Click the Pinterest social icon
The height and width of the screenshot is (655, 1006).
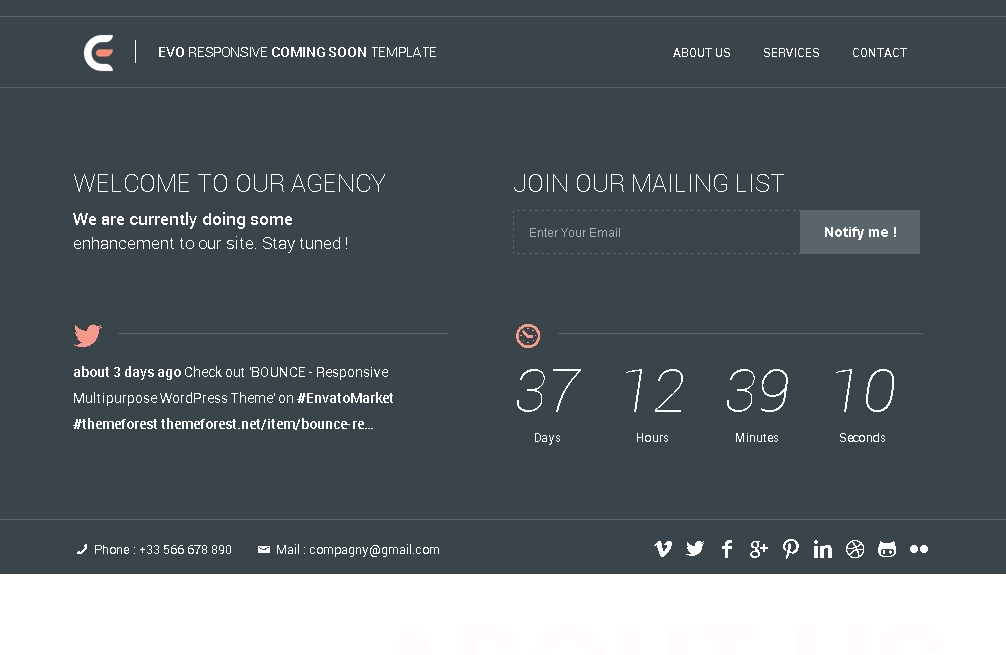(x=791, y=549)
